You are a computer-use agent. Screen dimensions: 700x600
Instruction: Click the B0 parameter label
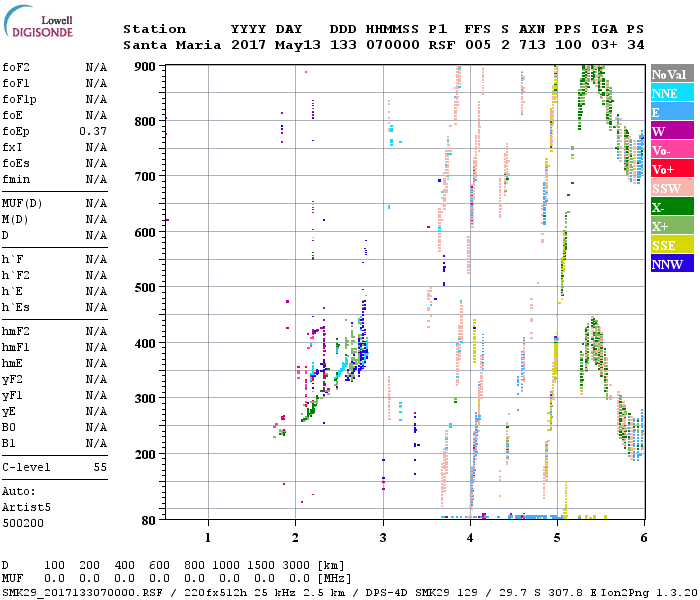pos(9,428)
